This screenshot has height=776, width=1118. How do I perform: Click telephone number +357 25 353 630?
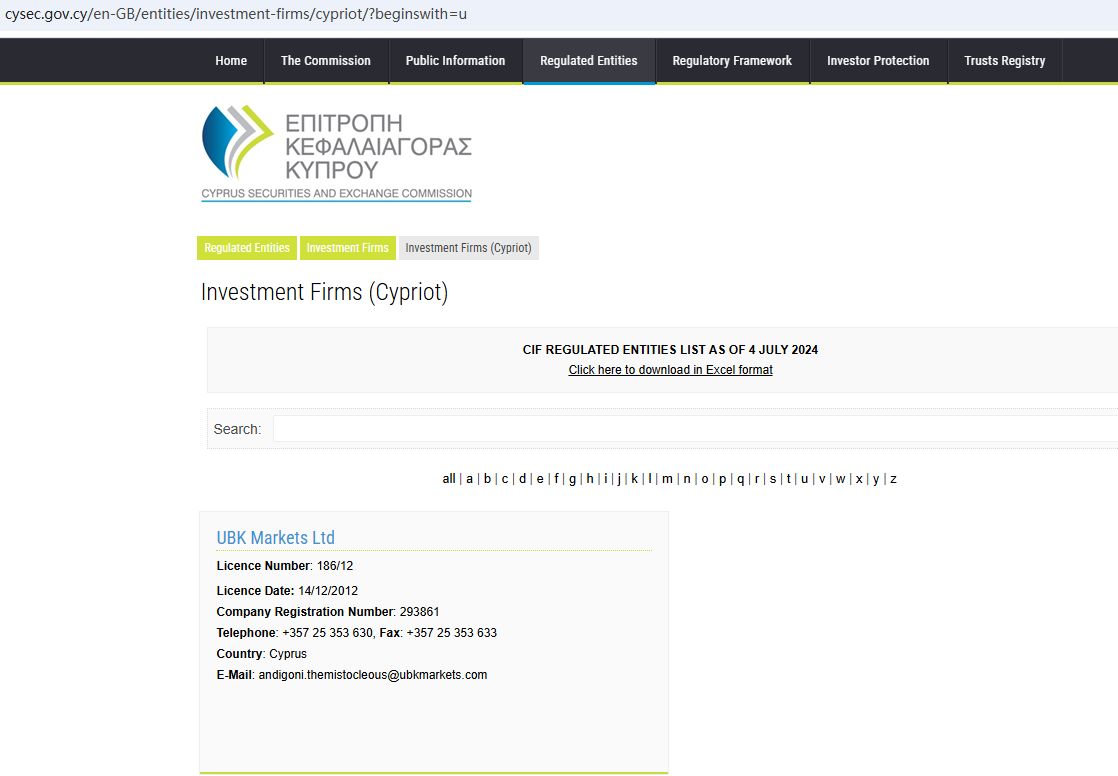[x=327, y=633]
